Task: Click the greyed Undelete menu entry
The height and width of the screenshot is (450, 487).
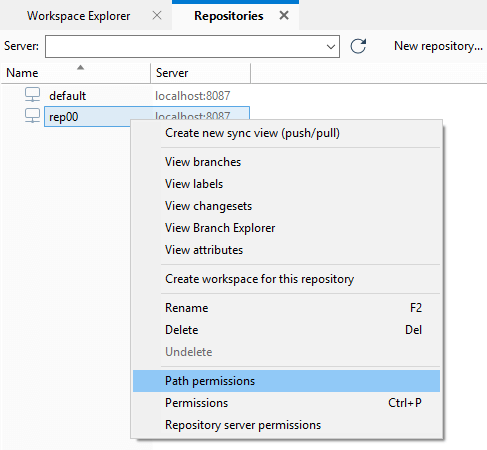Action: click(x=286, y=352)
